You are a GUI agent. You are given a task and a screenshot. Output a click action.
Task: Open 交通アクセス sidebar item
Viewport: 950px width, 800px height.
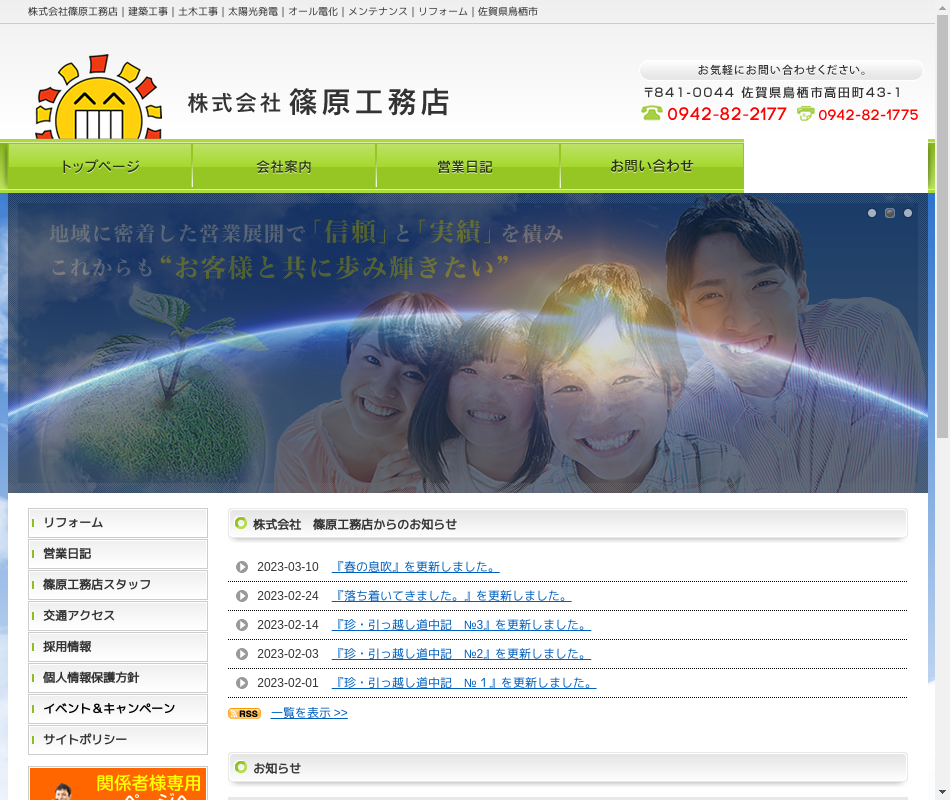[118, 616]
